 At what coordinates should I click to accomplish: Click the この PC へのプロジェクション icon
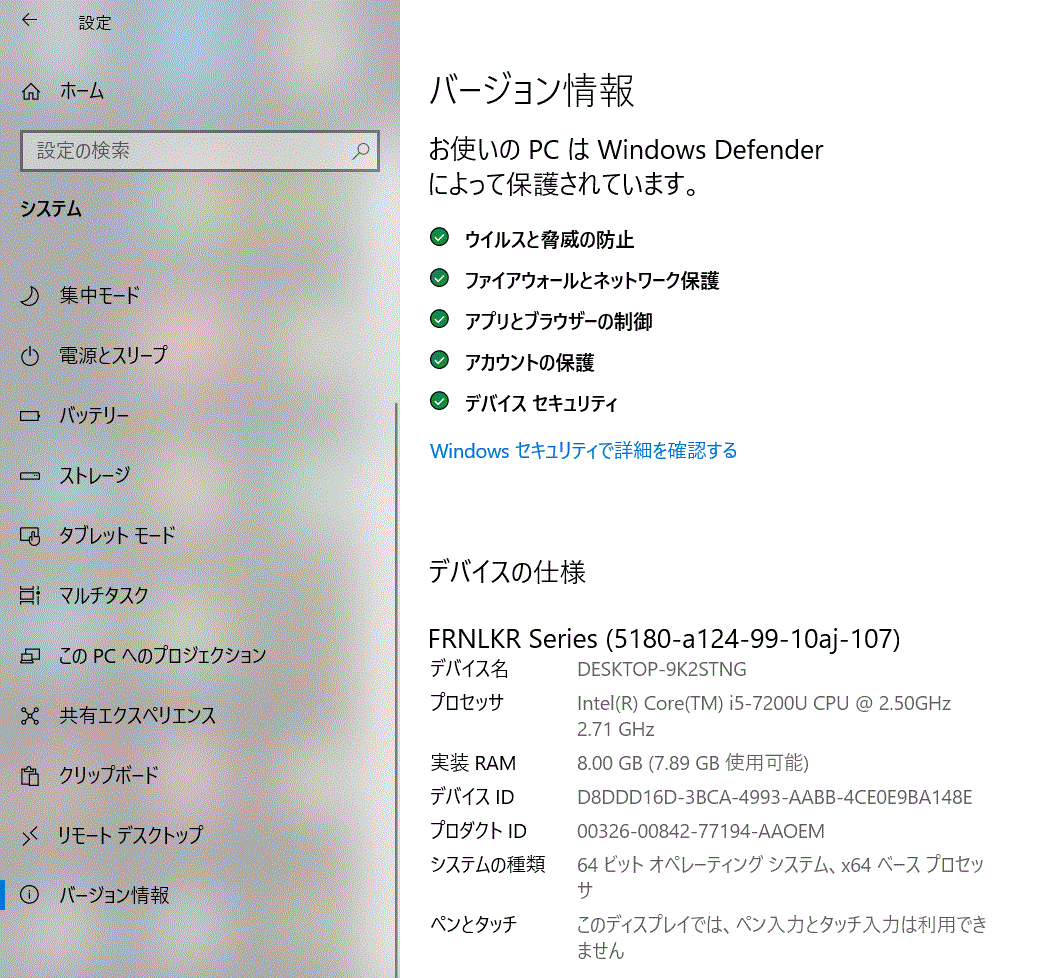point(30,656)
